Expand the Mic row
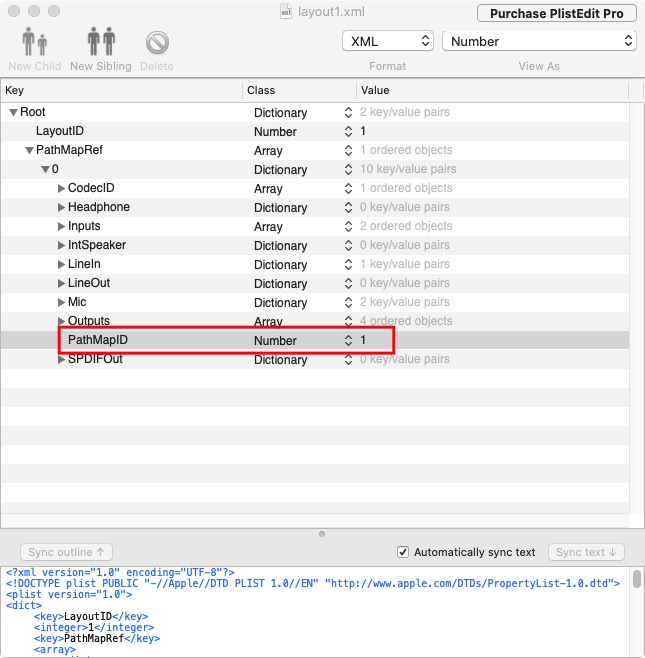Screen dimensions: 645x658 (61, 302)
